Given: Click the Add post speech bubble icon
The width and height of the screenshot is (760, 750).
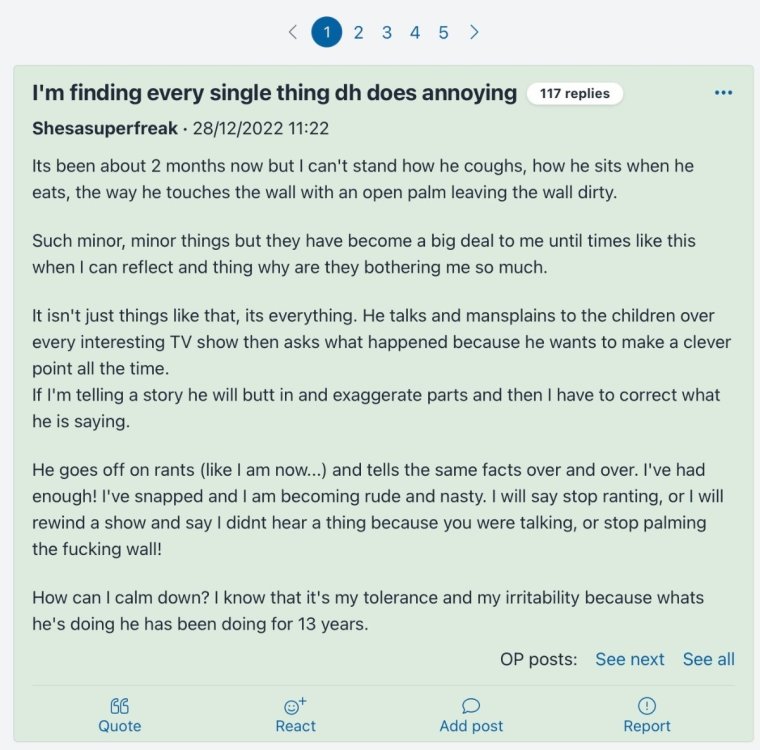Looking at the screenshot, I should (471, 706).
